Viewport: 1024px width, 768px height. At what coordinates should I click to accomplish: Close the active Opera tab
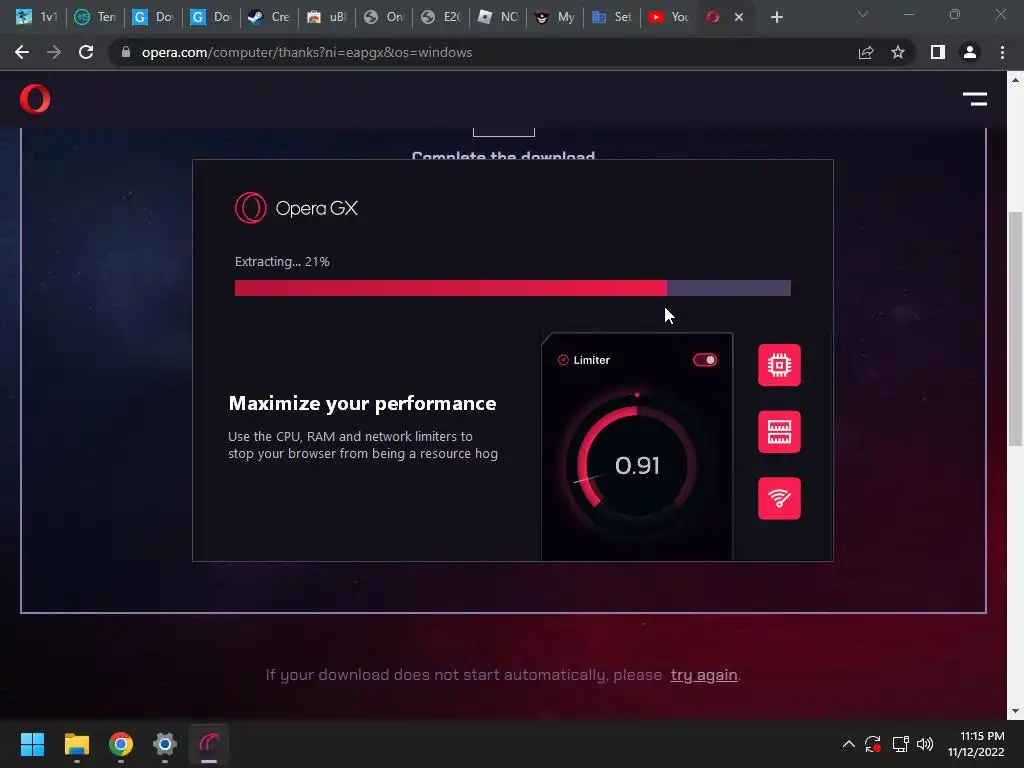[739, 17]
